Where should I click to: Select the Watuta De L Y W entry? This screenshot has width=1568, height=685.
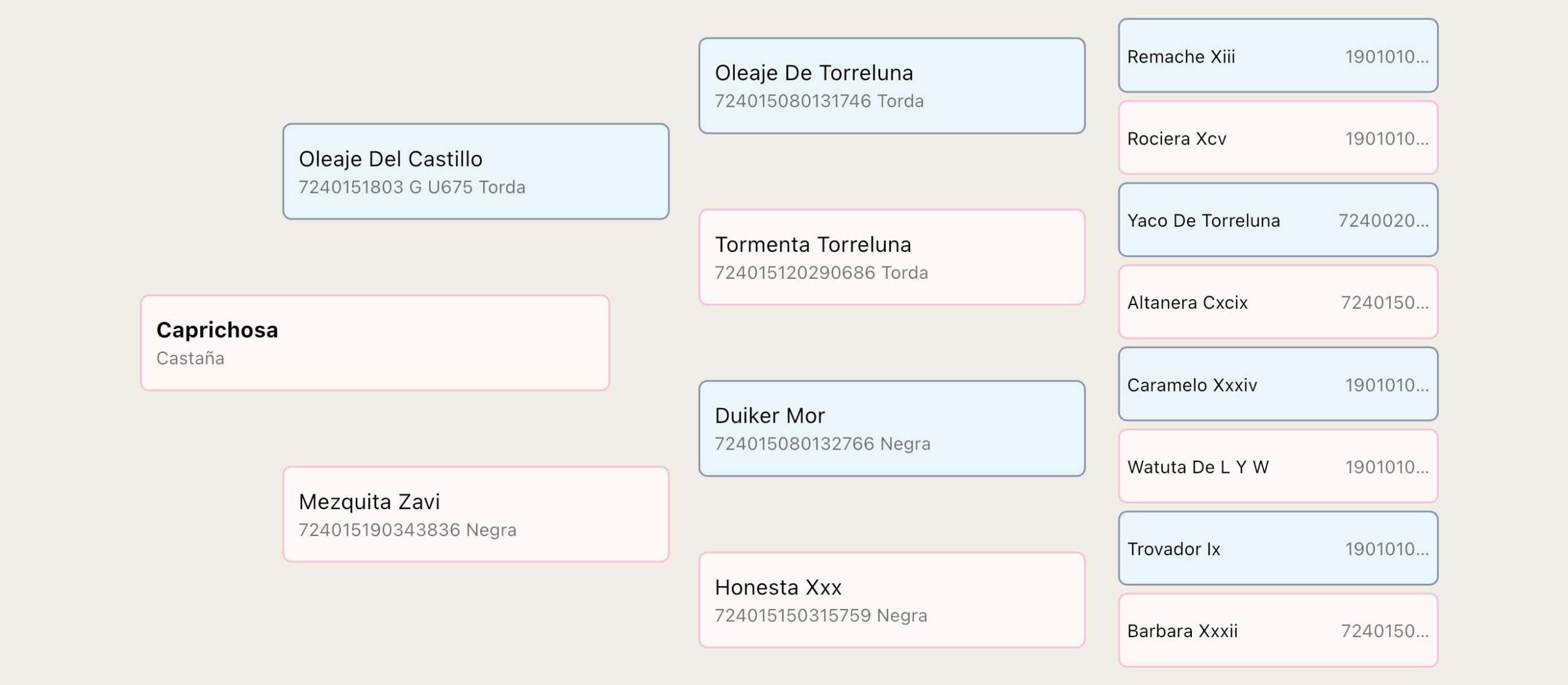[1278, 466]
